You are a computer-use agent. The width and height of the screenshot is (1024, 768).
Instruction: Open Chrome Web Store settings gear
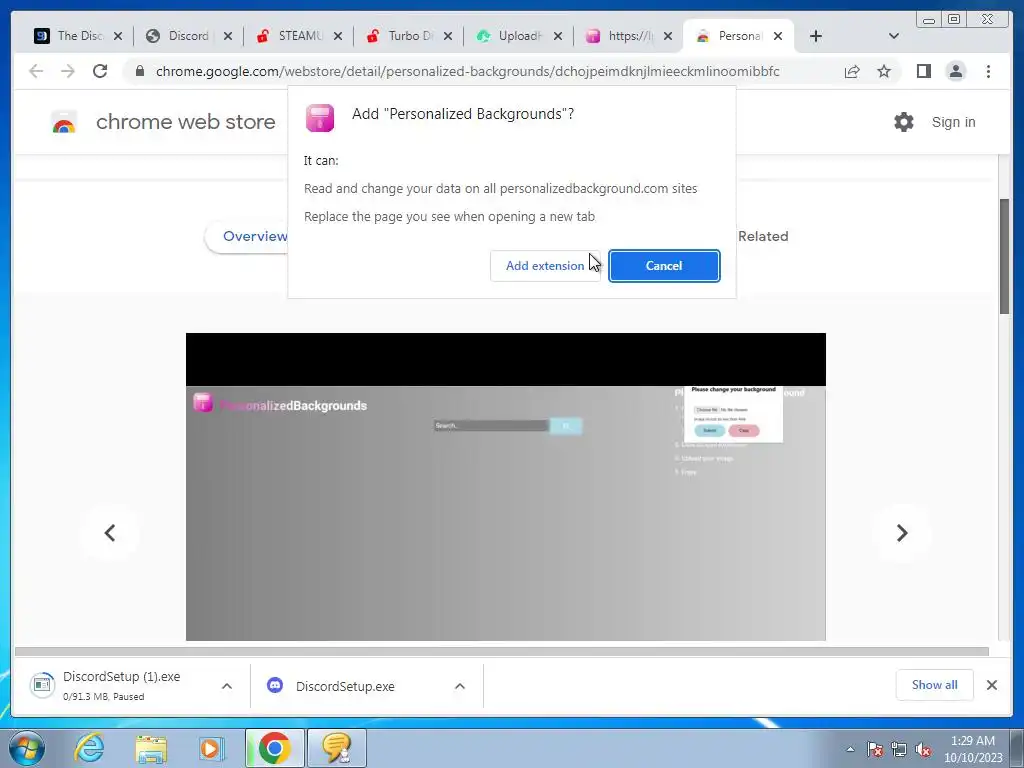click(x=904, y=122)
